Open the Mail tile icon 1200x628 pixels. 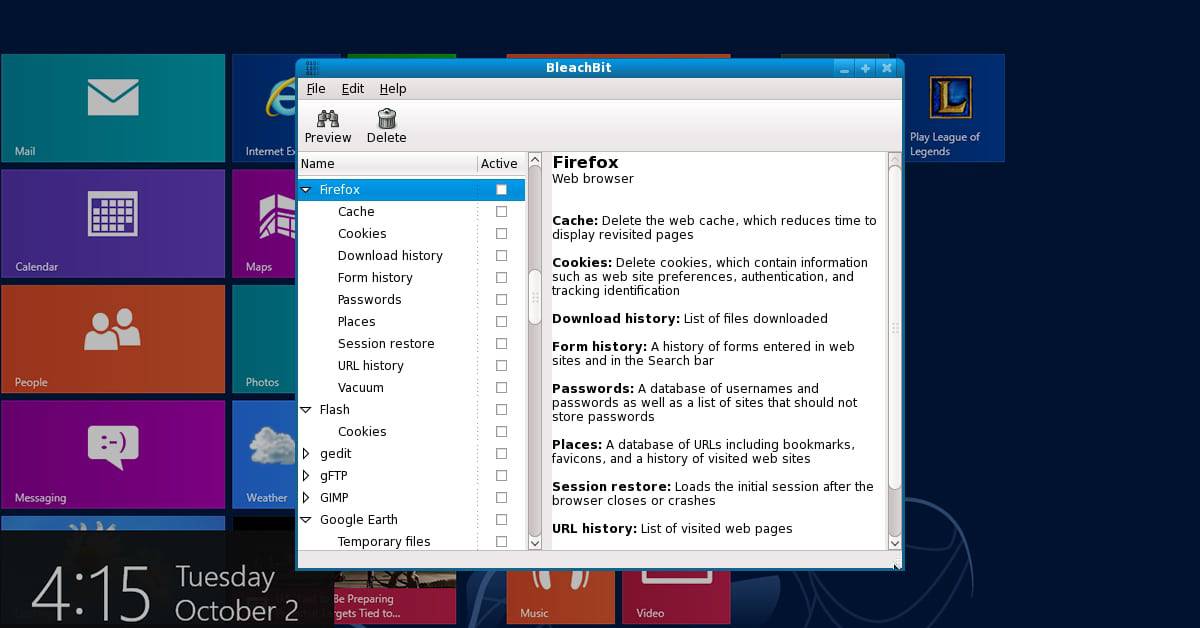point(113,98)
